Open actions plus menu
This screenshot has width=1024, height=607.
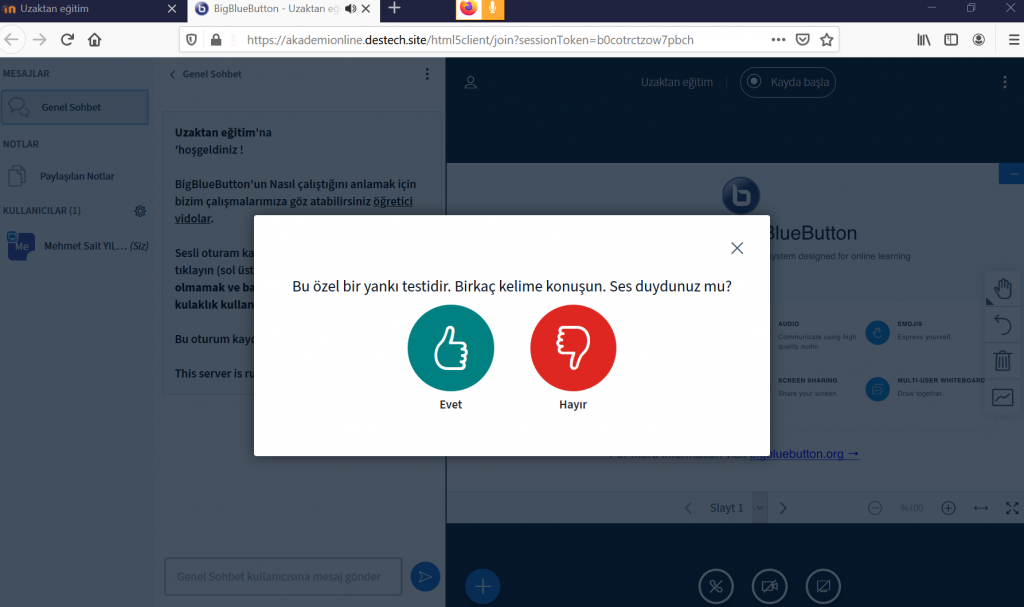(x=483, y=586)
